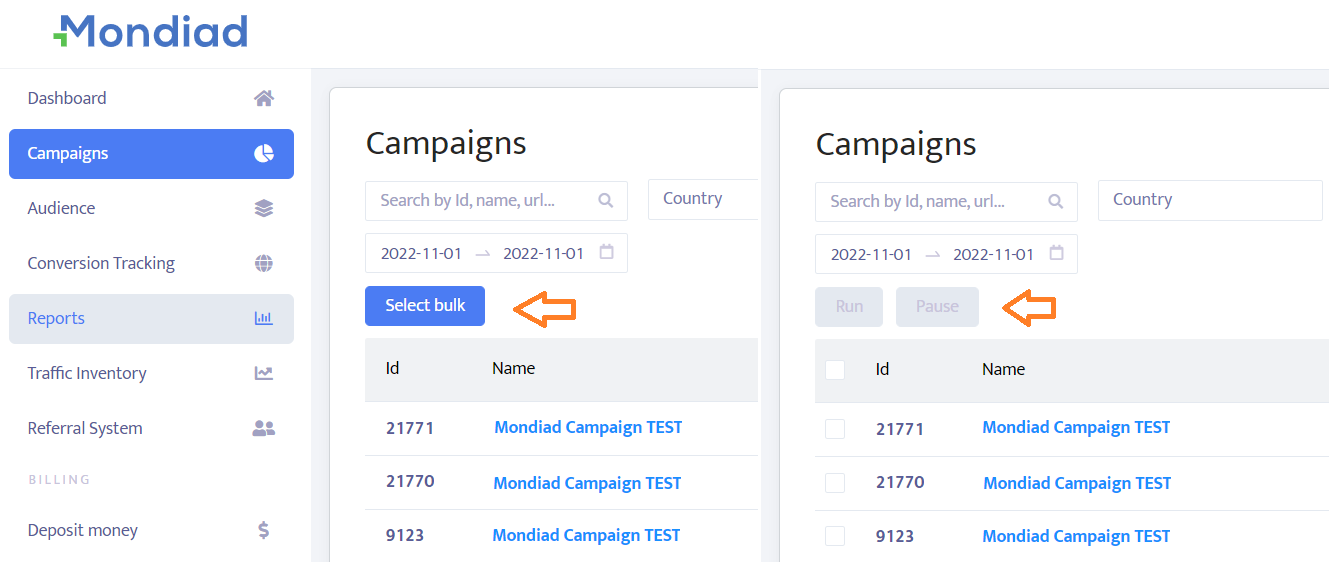Click the Referral System people icon
Screen dimensions: 1329x562
(x=263, y=428)
